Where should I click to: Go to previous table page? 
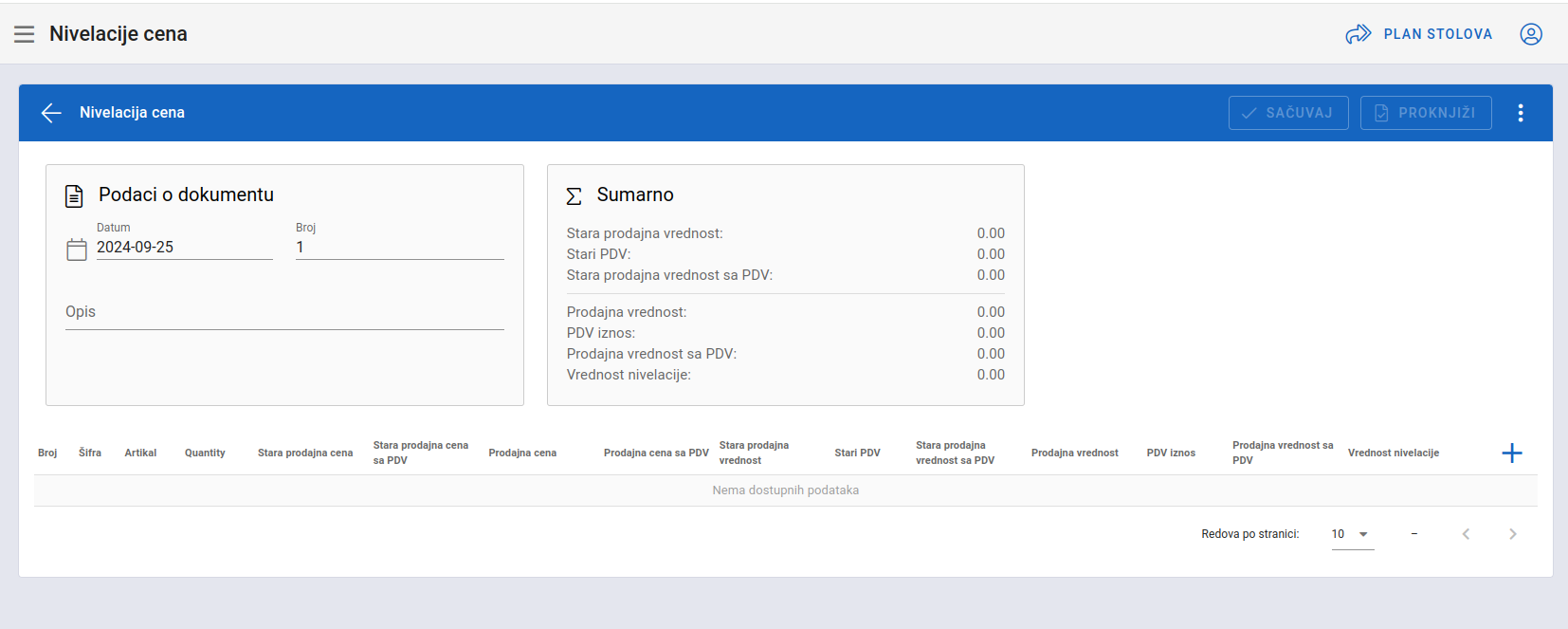pos(1466,534)
